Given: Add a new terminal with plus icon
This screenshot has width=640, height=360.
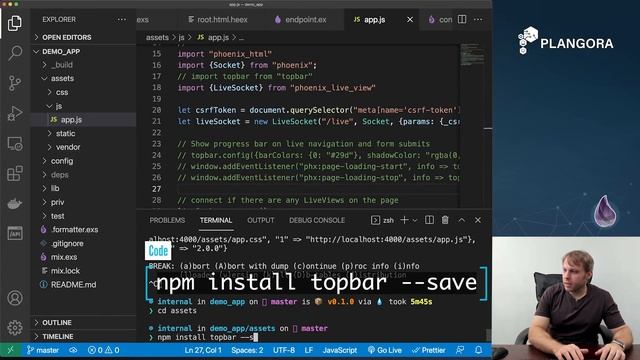Looking at the screenshot, I should 404,220.
